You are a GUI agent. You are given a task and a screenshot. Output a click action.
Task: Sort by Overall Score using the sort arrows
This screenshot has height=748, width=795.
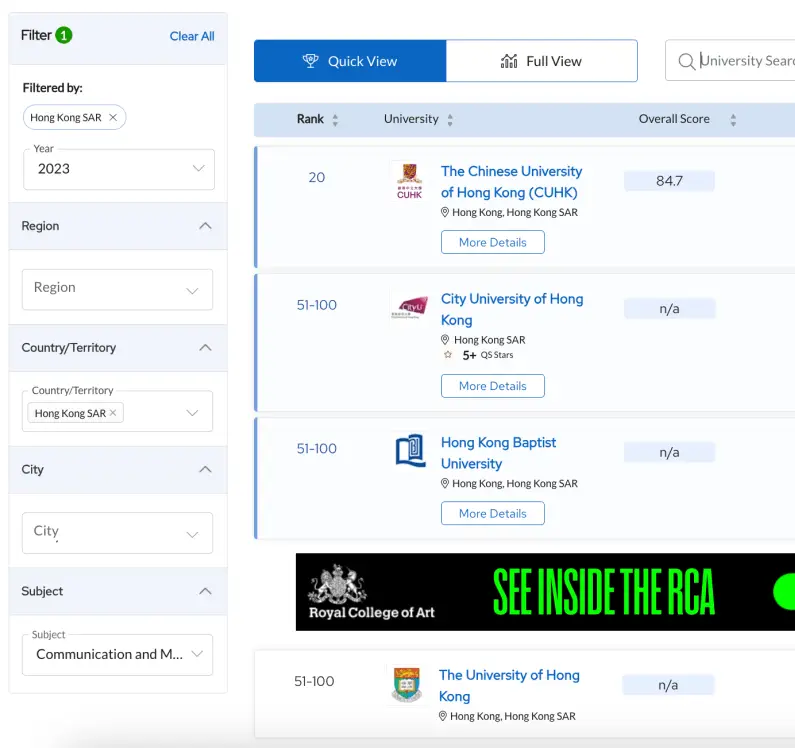pos(733,120)
